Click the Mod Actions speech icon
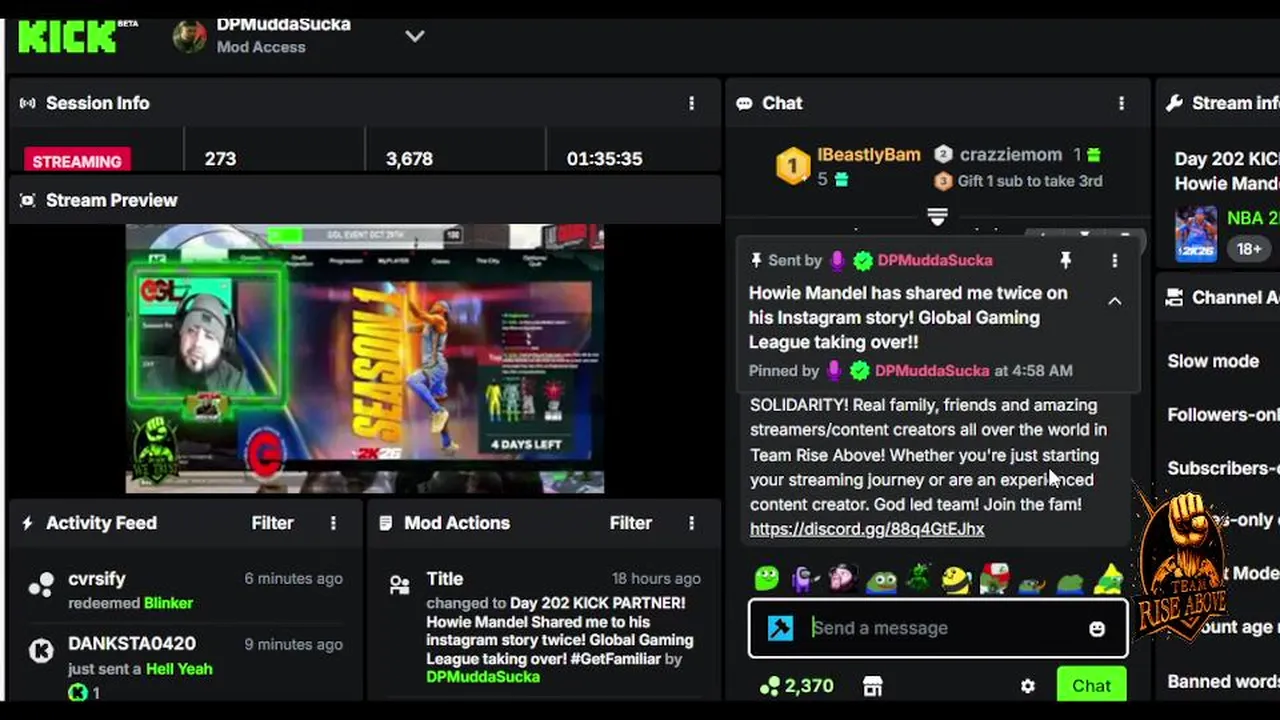 386,523
